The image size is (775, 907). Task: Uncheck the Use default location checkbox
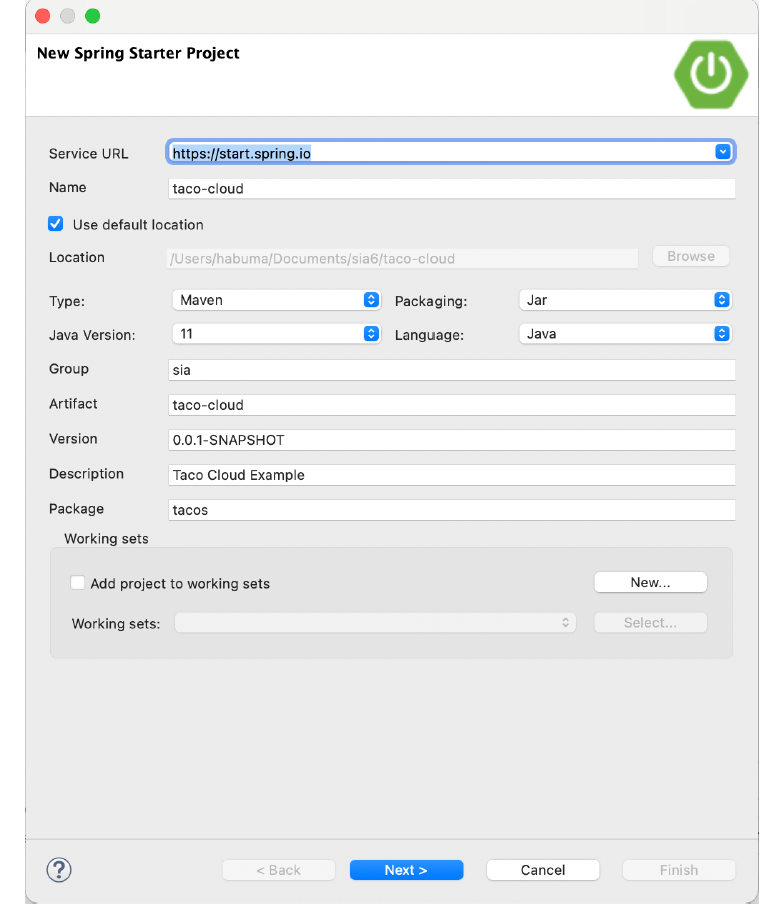click(56, 223)
